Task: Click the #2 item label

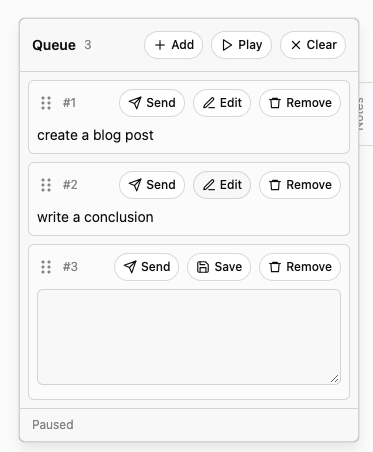Action: click(70, 185)
